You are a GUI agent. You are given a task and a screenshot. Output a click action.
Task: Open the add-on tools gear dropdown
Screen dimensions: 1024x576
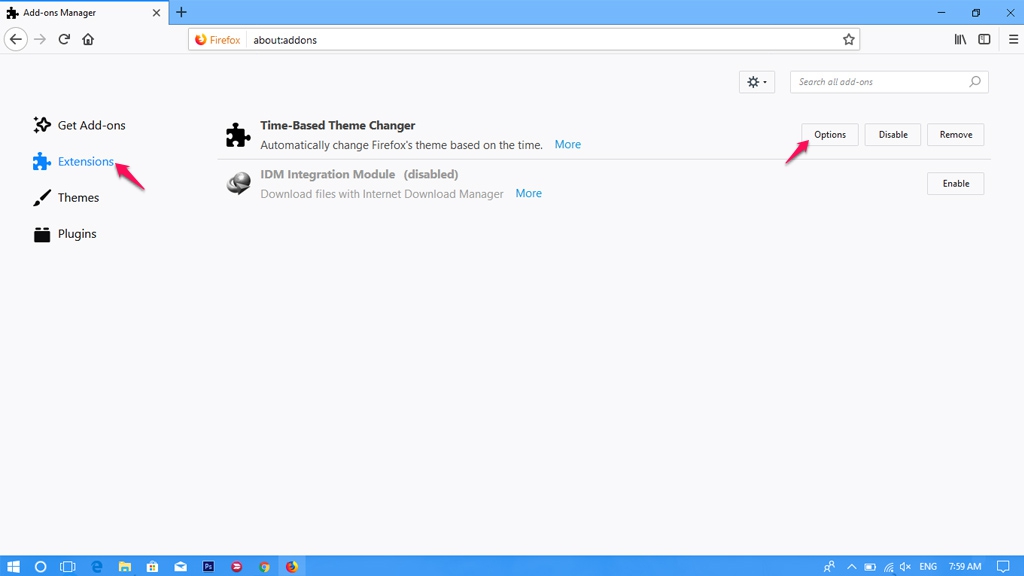point(757,82)
